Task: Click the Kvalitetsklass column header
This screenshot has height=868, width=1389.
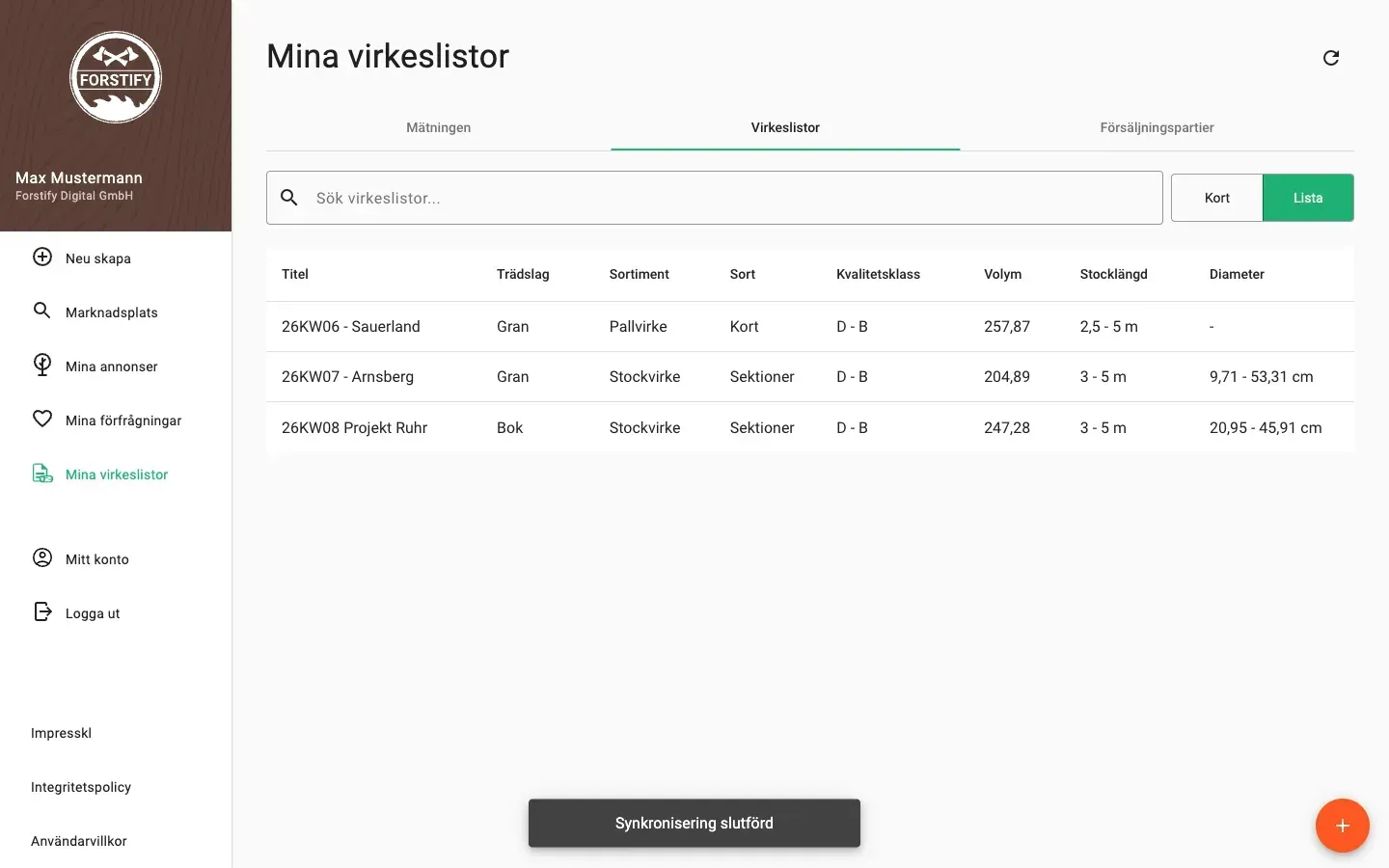Action: point(878,274)
